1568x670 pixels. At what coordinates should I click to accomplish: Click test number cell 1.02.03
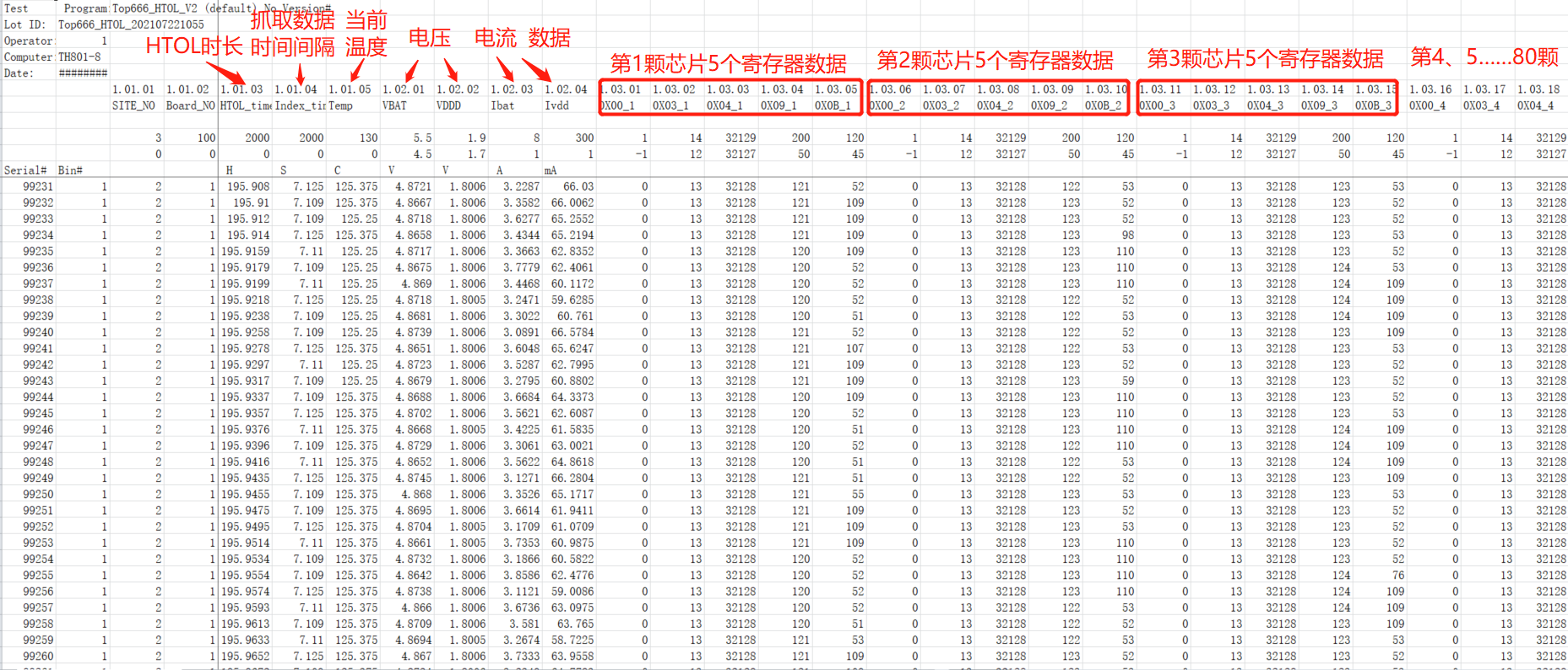coord(512,89)
